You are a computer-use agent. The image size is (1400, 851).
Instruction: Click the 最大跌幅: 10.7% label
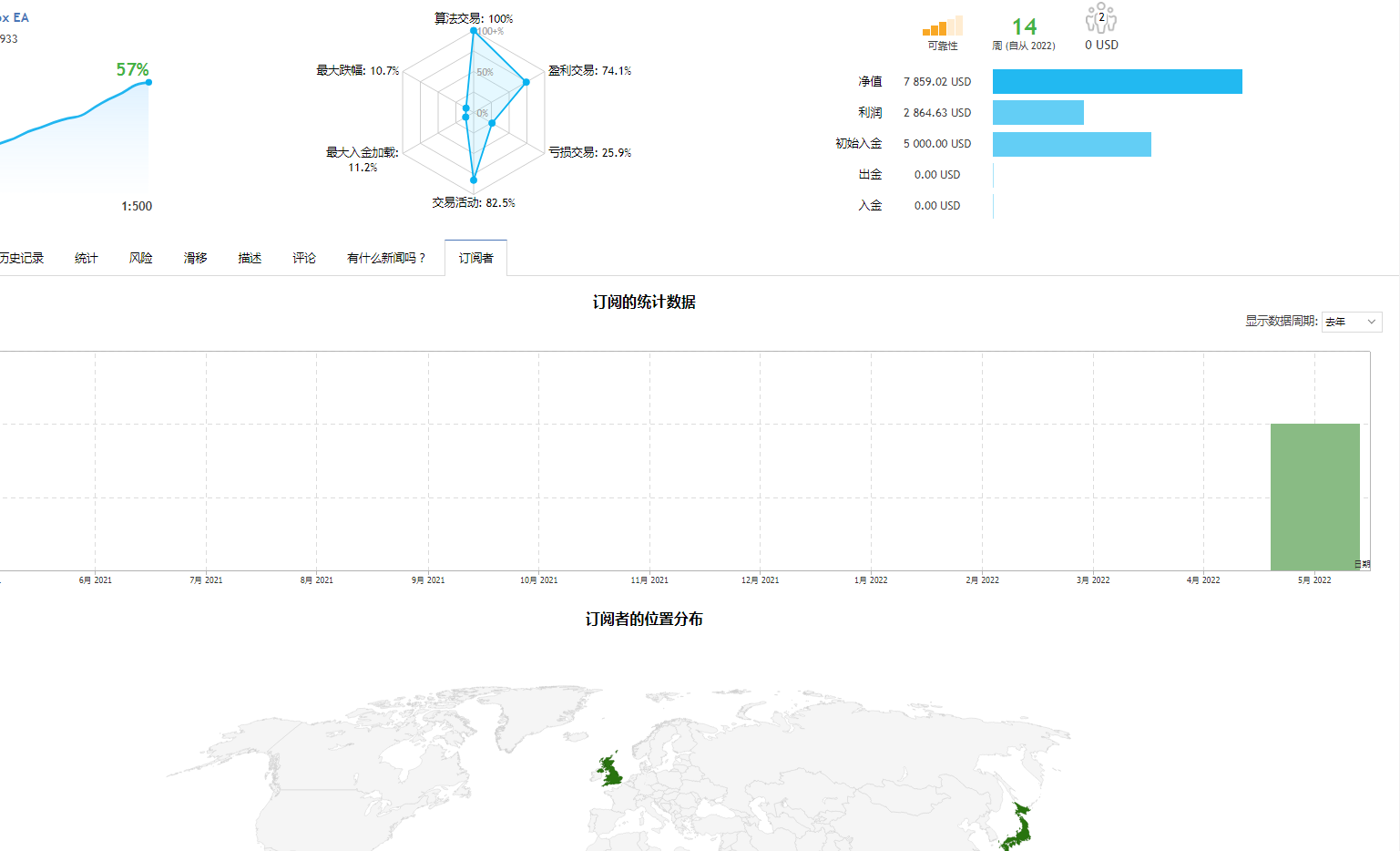pos(358,70)
